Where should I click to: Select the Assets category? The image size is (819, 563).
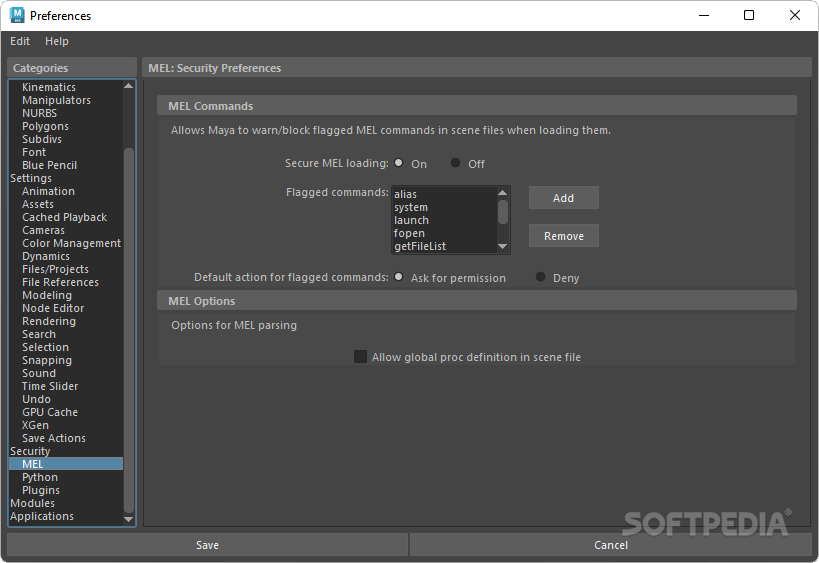(x=66, y=204)
